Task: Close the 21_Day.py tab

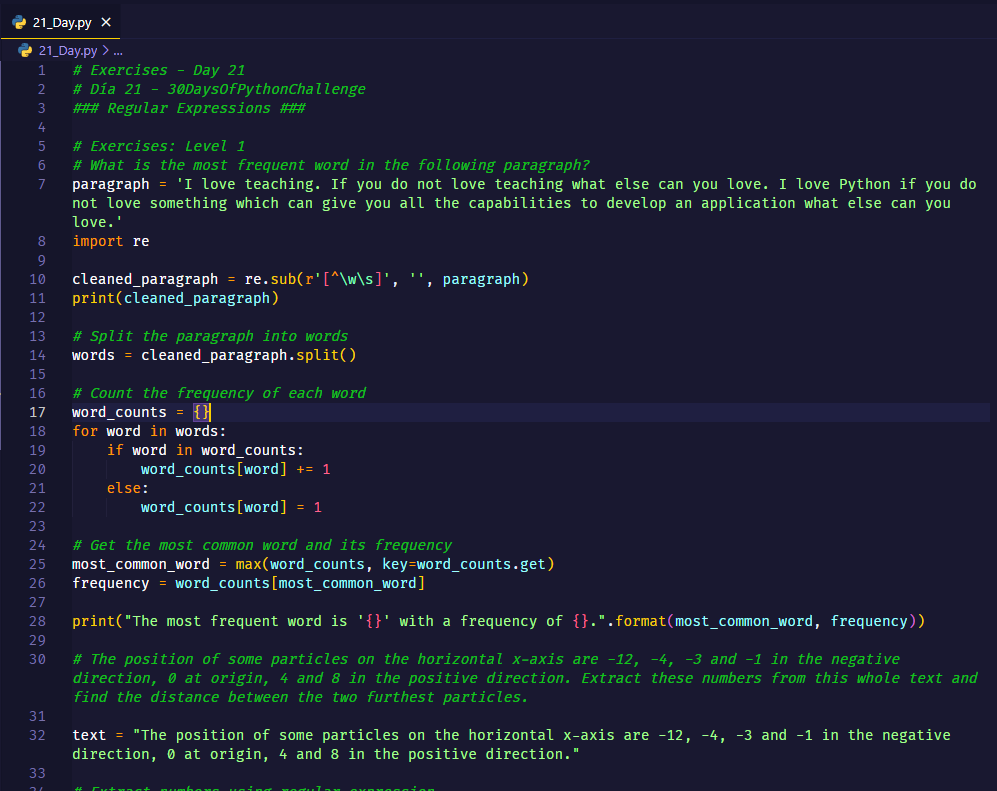Action: click(x=106, y=22)
